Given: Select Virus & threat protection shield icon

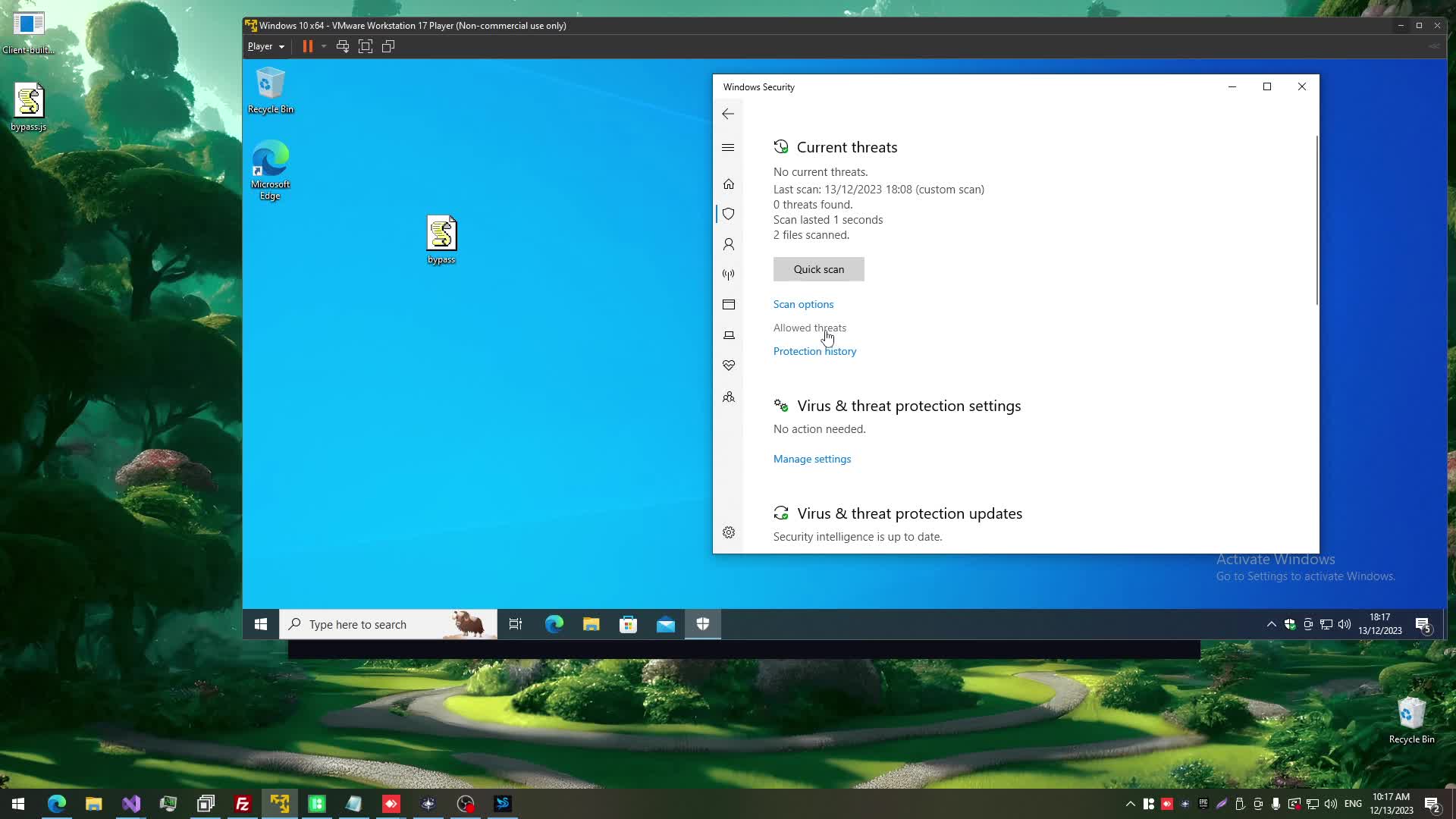Looking at the screenshot, I should 729,214.
